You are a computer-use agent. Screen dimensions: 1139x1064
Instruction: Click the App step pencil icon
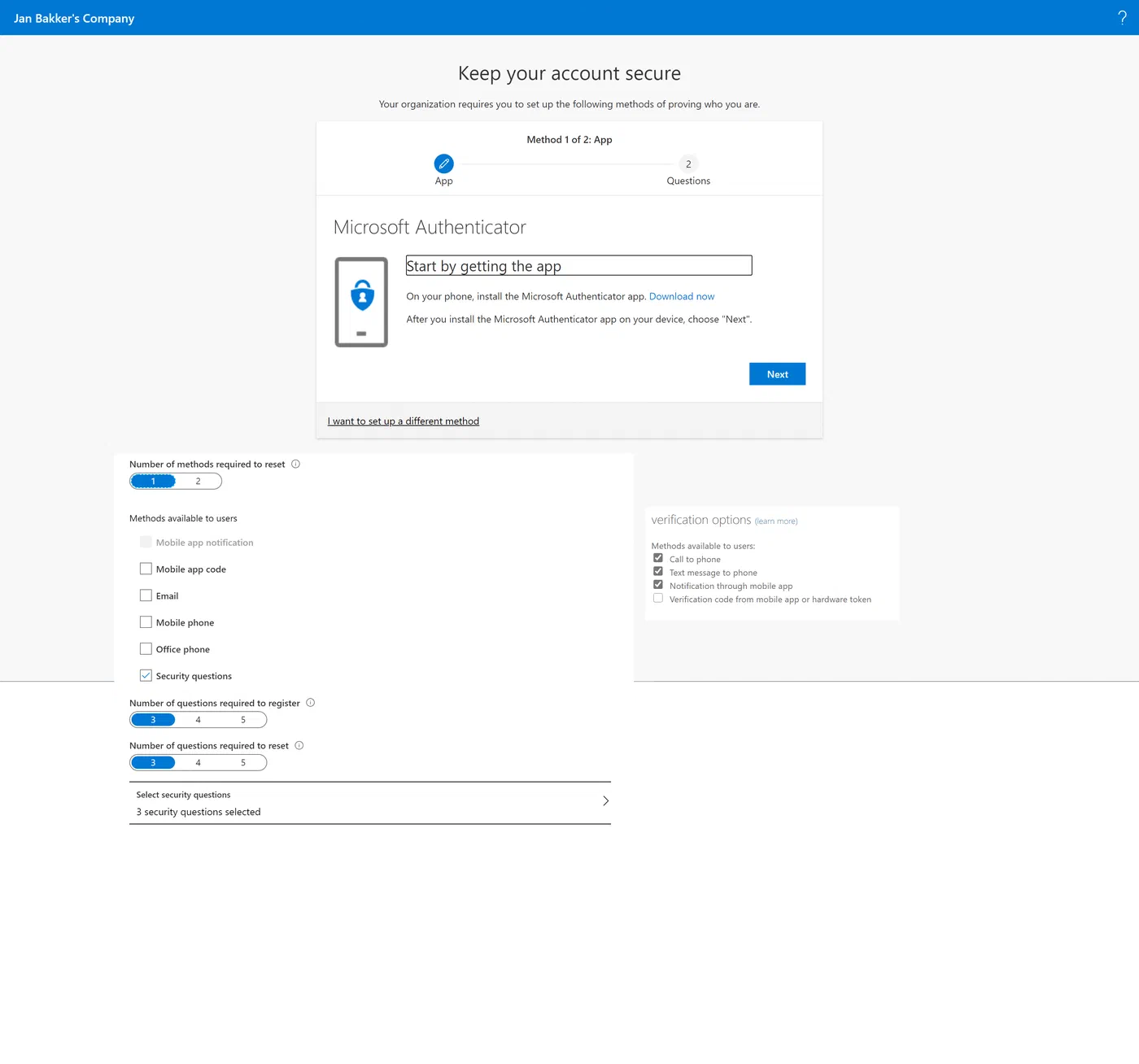click(x=443, y=164)
